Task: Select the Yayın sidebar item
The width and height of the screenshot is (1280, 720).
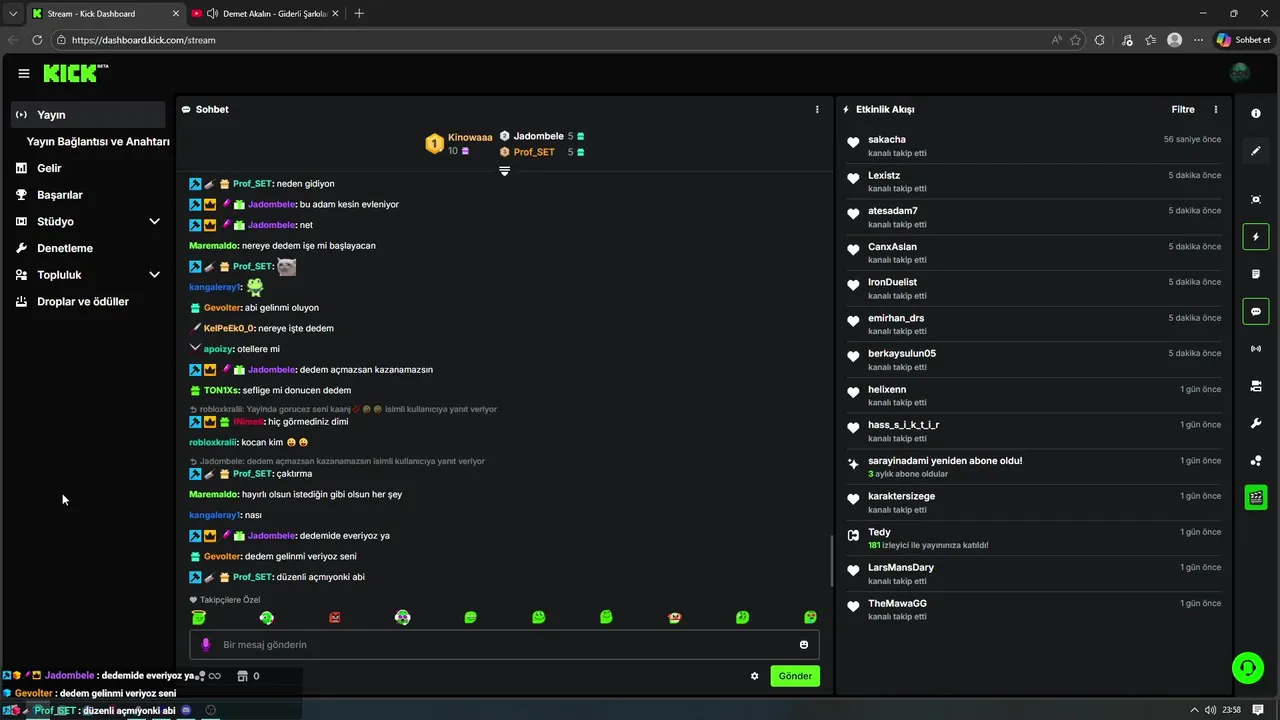Action: tap(88, 115)
